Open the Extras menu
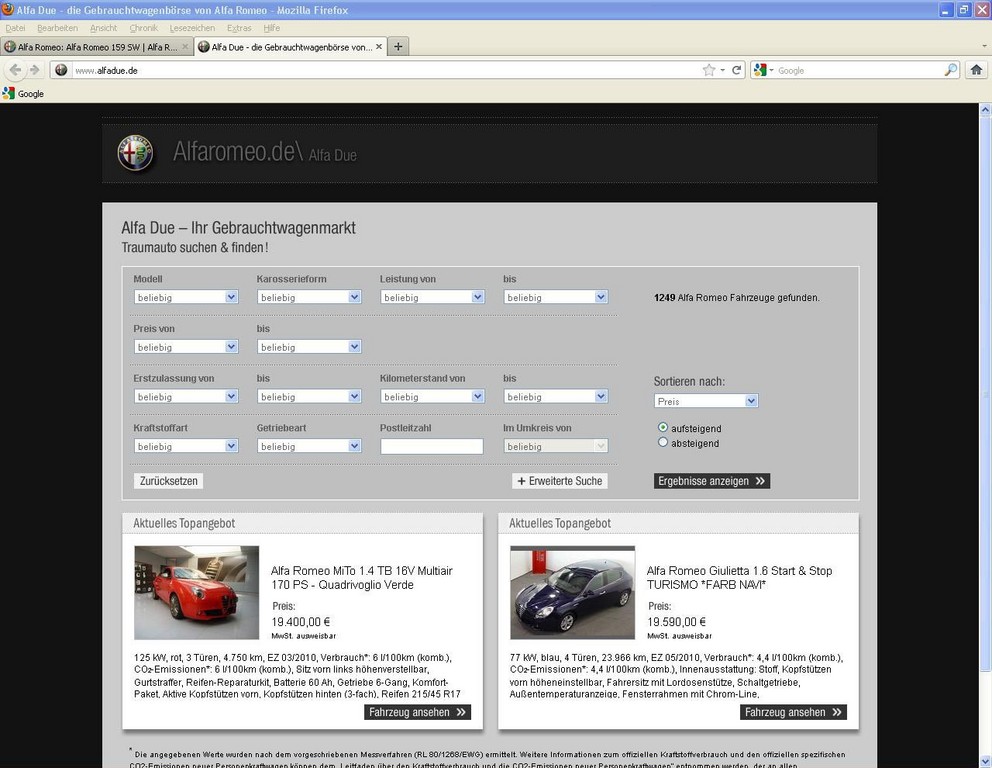 tap(239, 28)
